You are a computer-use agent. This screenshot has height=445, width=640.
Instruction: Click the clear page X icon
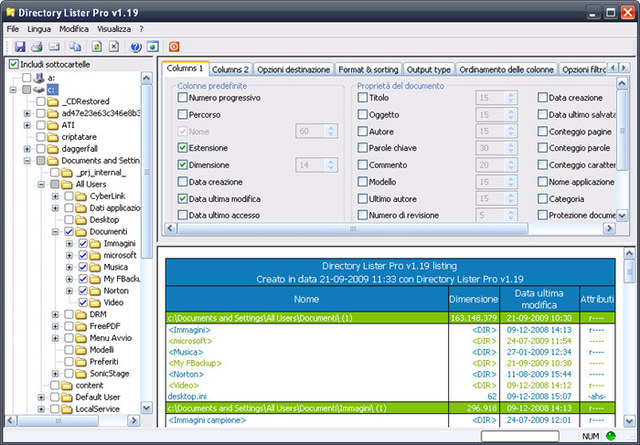114,47
